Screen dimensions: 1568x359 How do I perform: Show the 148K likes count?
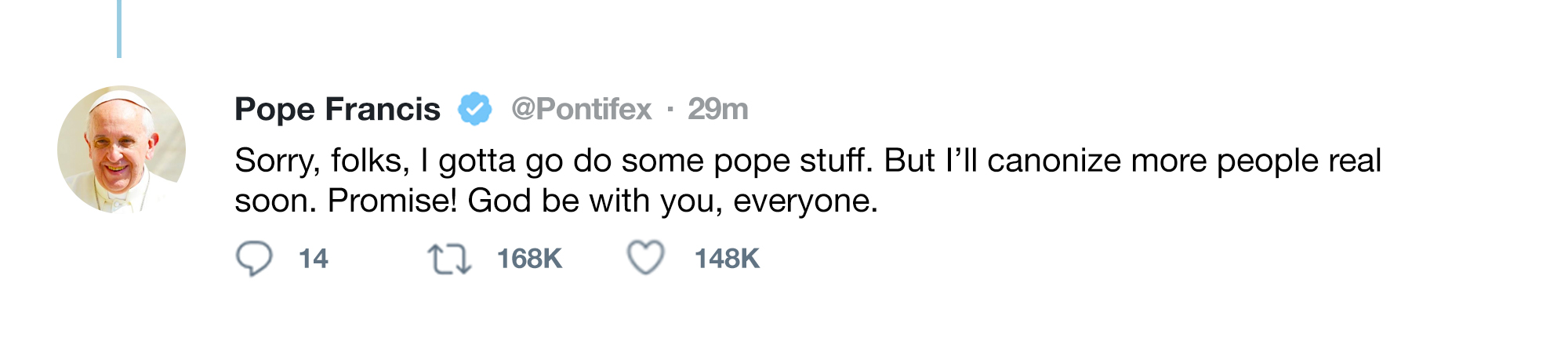tap(727, 259)
